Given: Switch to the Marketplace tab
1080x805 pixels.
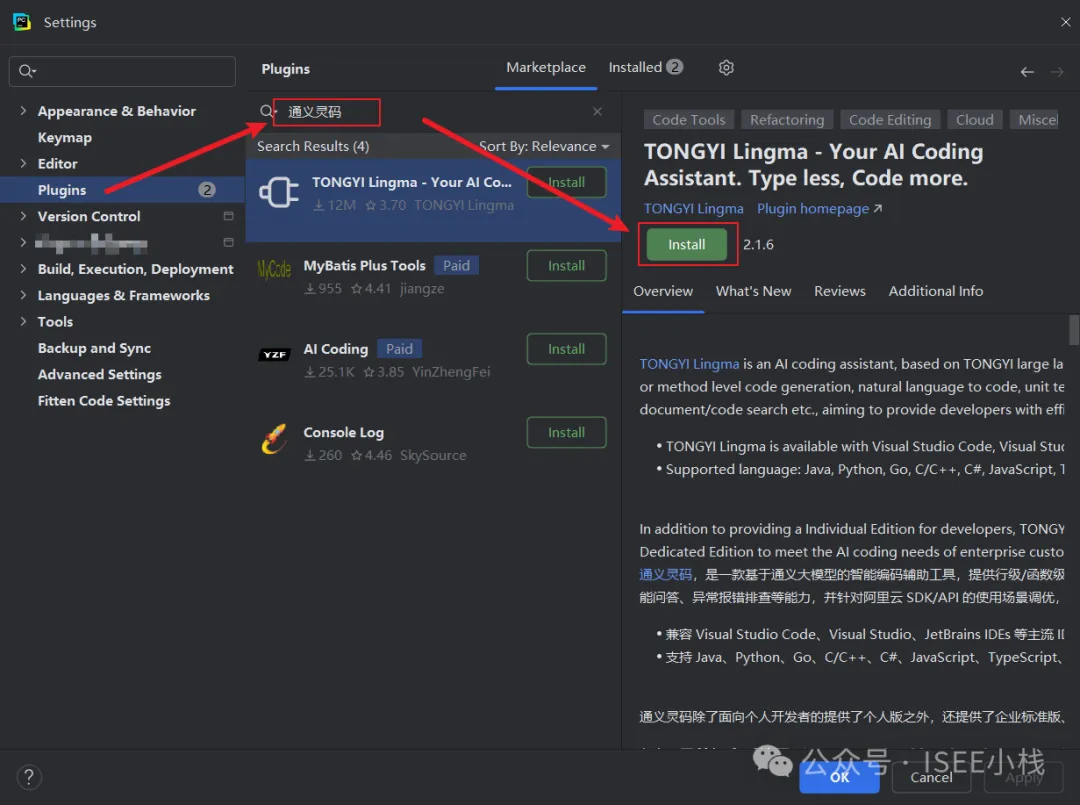Looking at the screenshot, I should coord(546,67).
